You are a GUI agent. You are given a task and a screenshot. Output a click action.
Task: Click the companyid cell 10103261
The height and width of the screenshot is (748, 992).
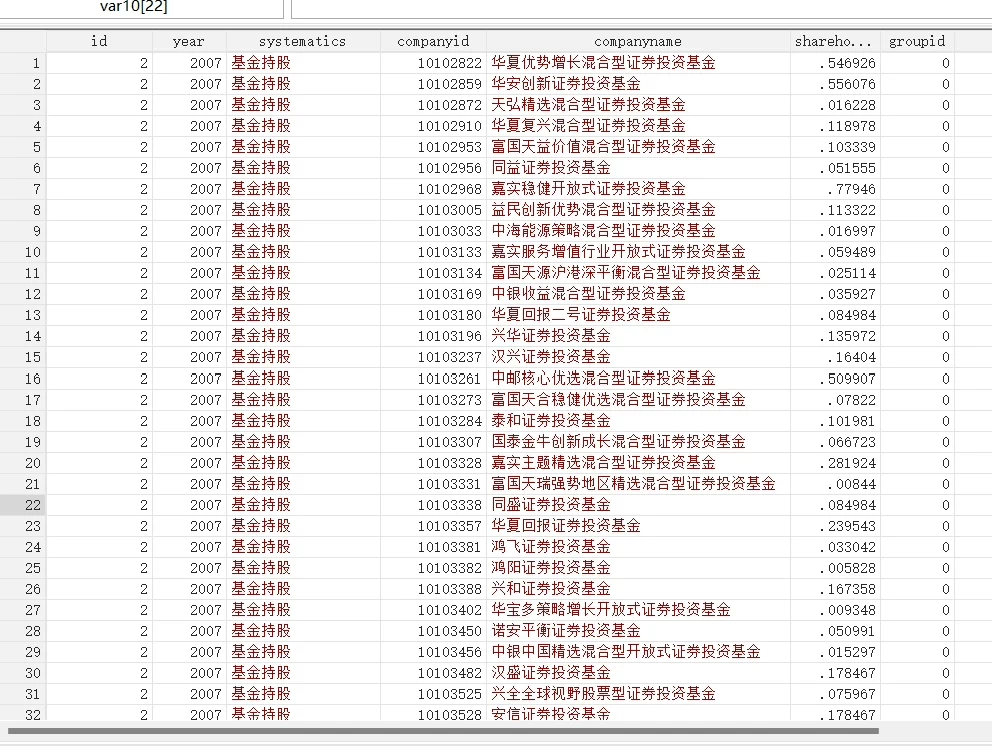pos(449,379)
